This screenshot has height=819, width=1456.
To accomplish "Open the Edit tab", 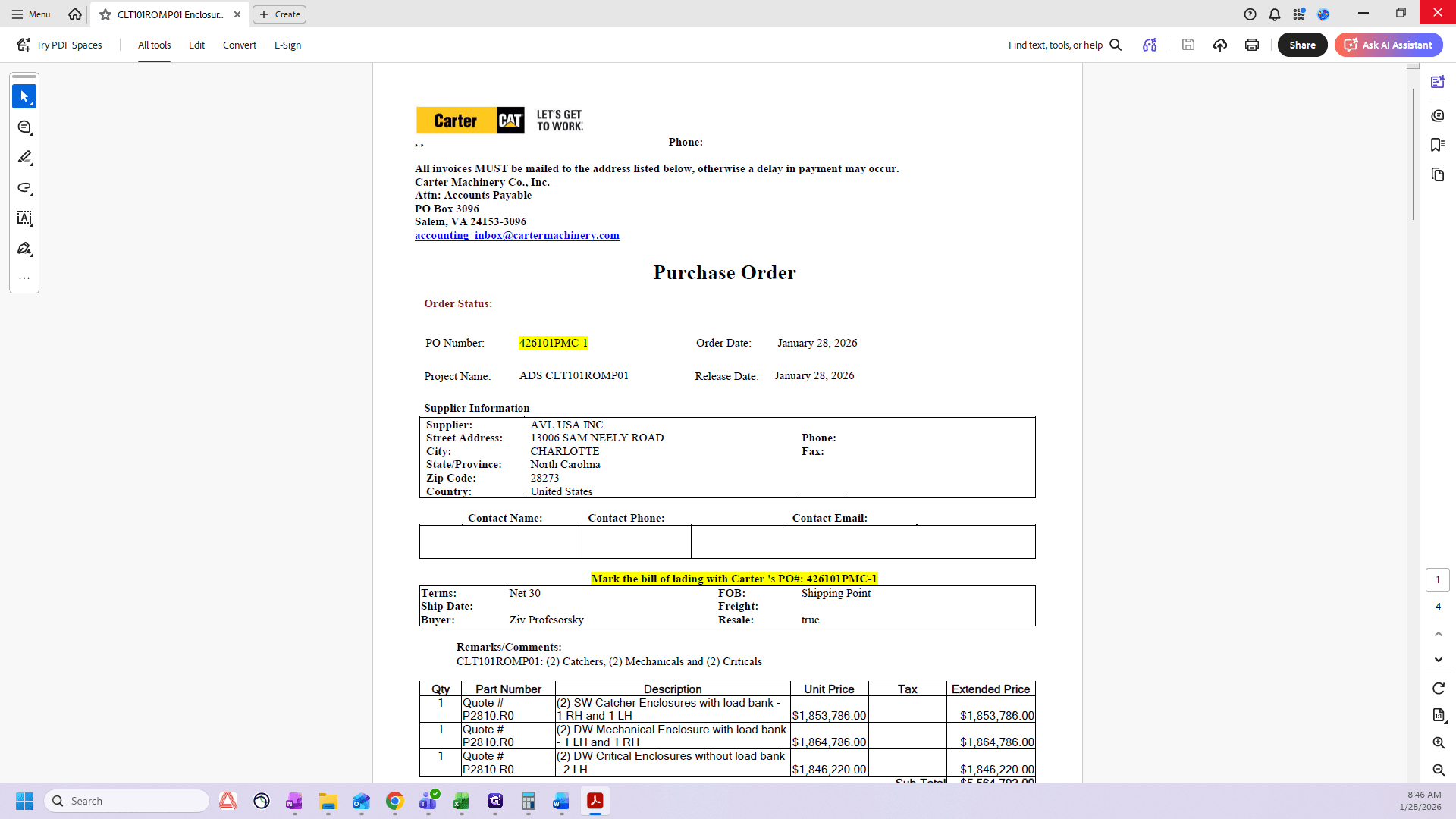I will pos(196,45).
